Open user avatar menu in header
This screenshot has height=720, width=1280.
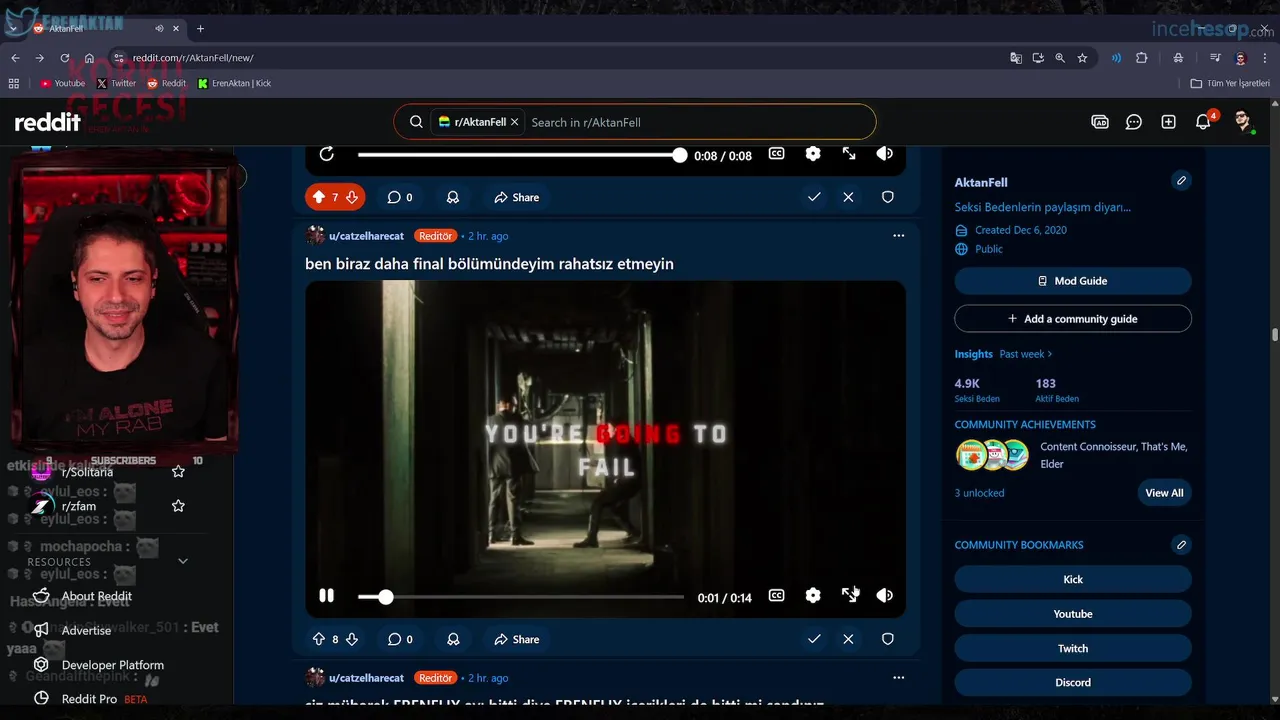1243,122
